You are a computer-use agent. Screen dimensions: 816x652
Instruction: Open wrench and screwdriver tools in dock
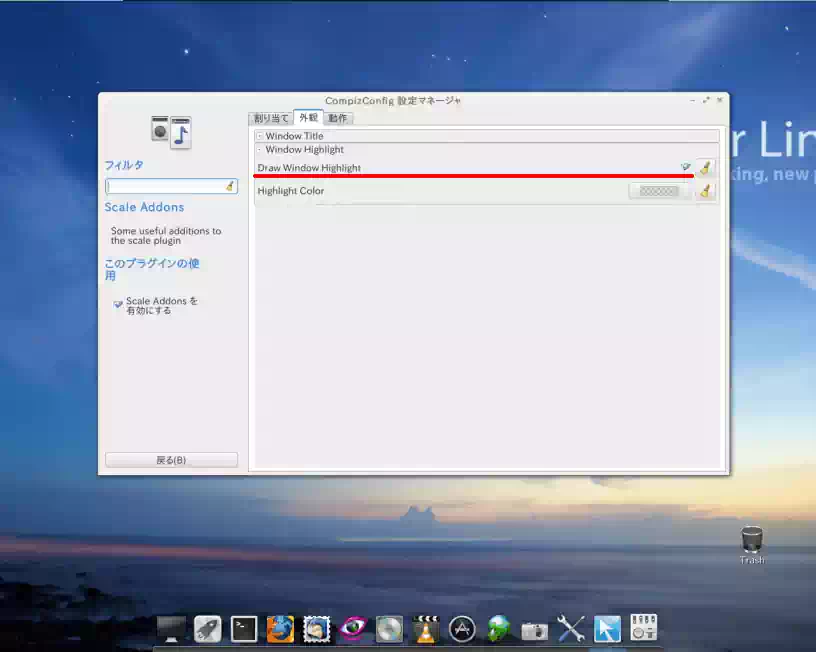(x=571, y=629)
